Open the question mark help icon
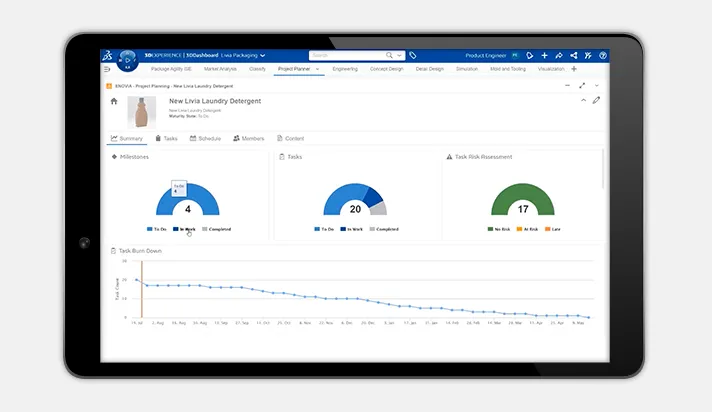712x412 pixels. (x=603, y=55)
